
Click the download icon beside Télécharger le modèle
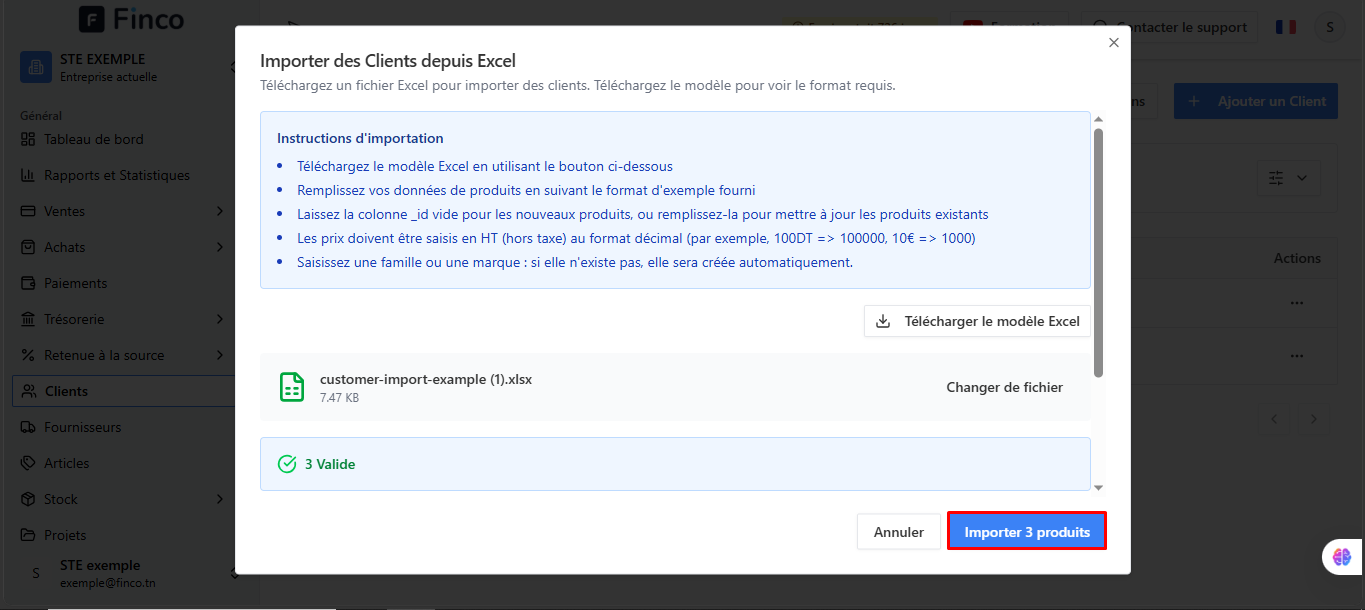click(x=883, y=322)
